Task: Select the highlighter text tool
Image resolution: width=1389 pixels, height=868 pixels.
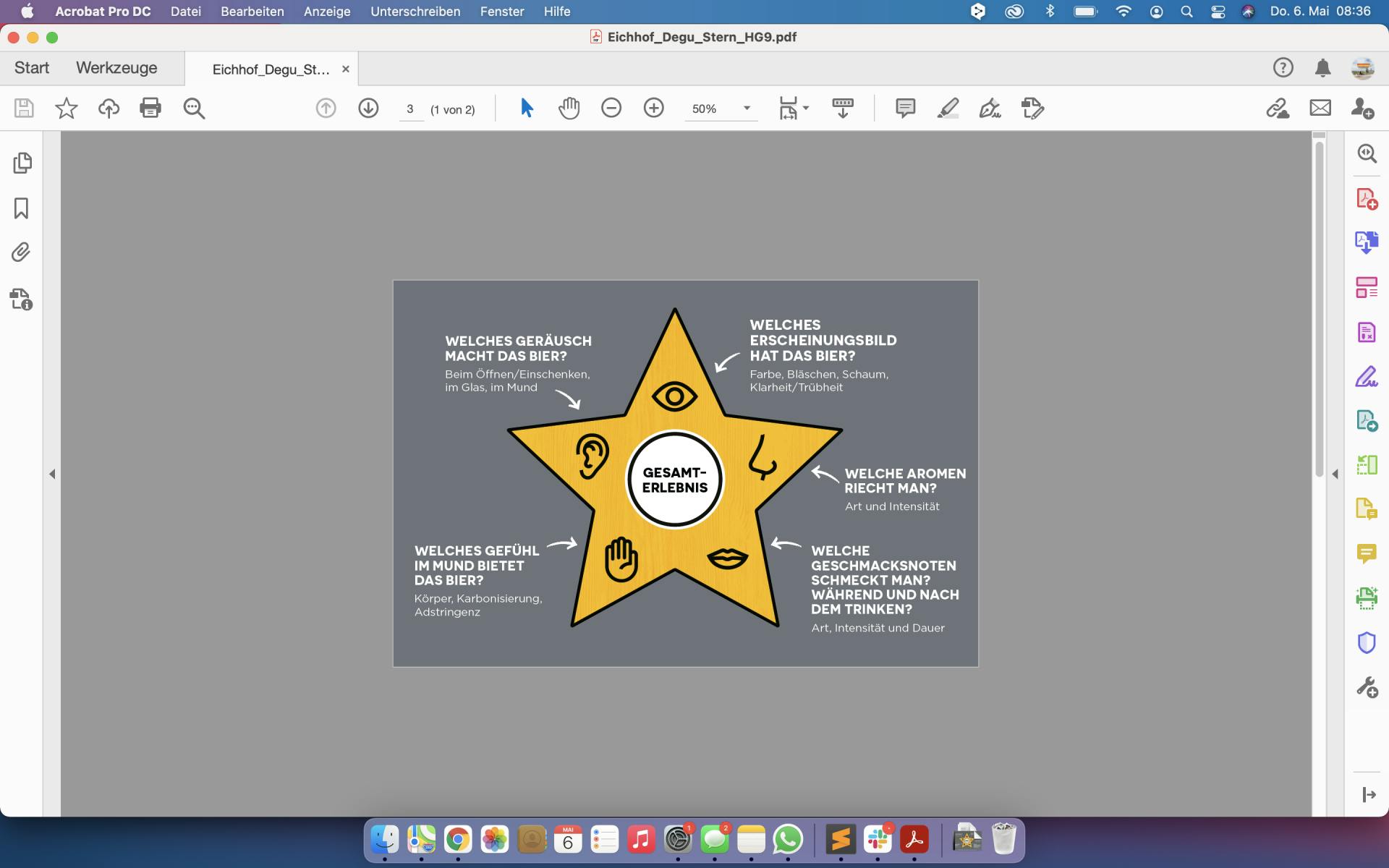Action: pyautogui.click(x=948, y=109)
